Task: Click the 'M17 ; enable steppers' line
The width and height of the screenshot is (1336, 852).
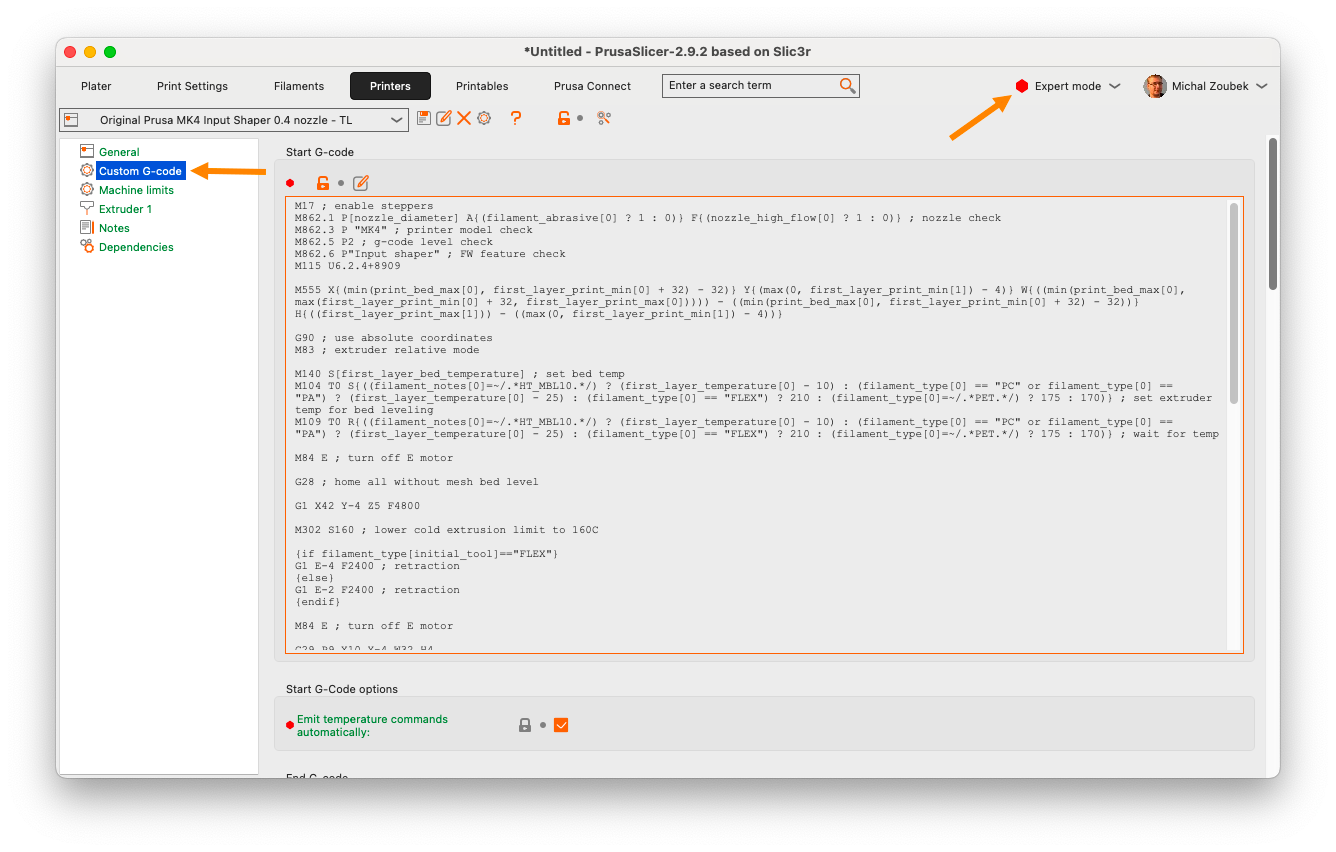Action: point(364,206)
